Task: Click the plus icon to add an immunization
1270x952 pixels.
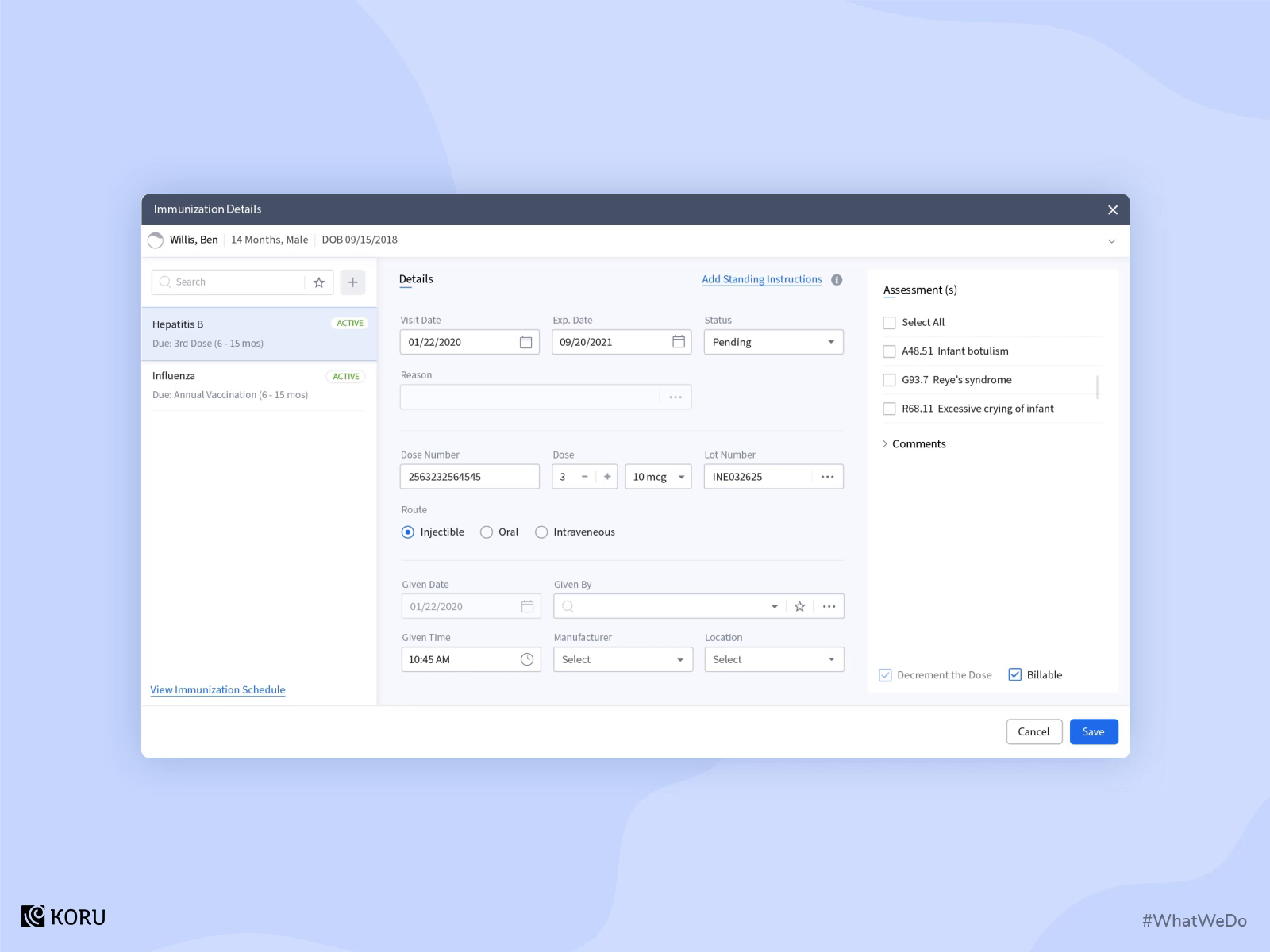Action: (352, 282)
